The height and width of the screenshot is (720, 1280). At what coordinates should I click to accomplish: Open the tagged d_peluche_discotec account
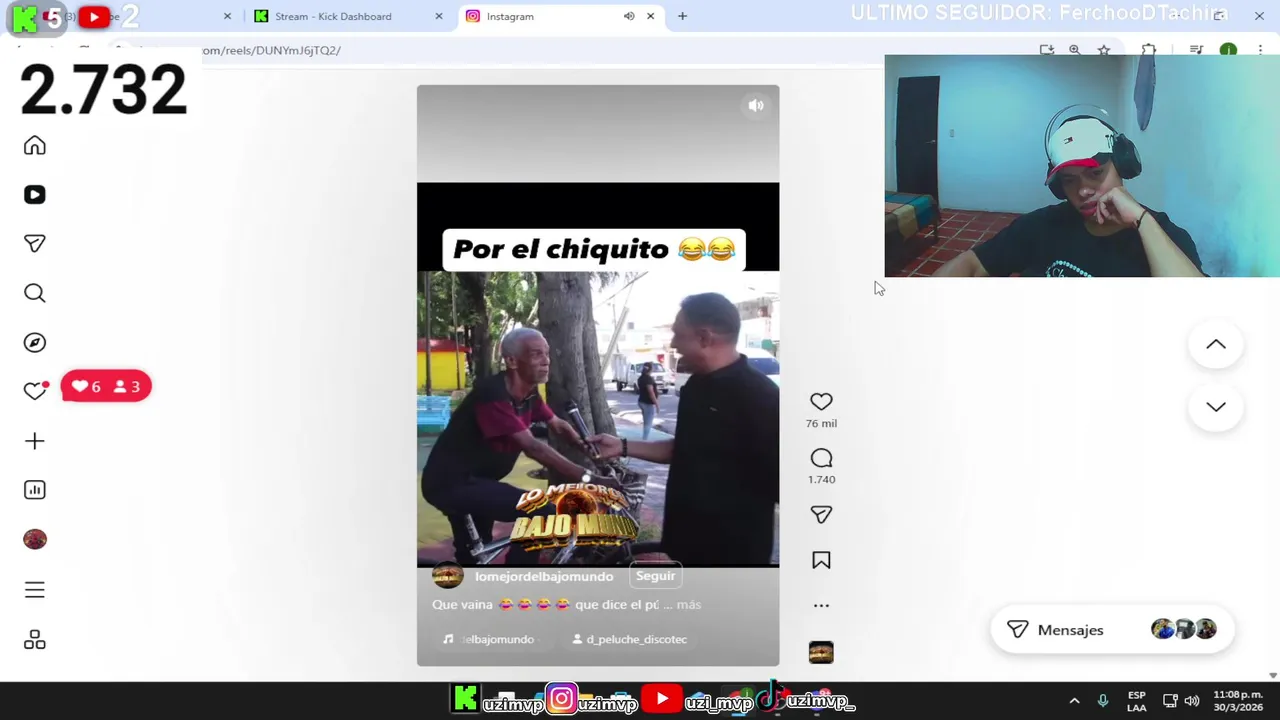tap(629, 639)
